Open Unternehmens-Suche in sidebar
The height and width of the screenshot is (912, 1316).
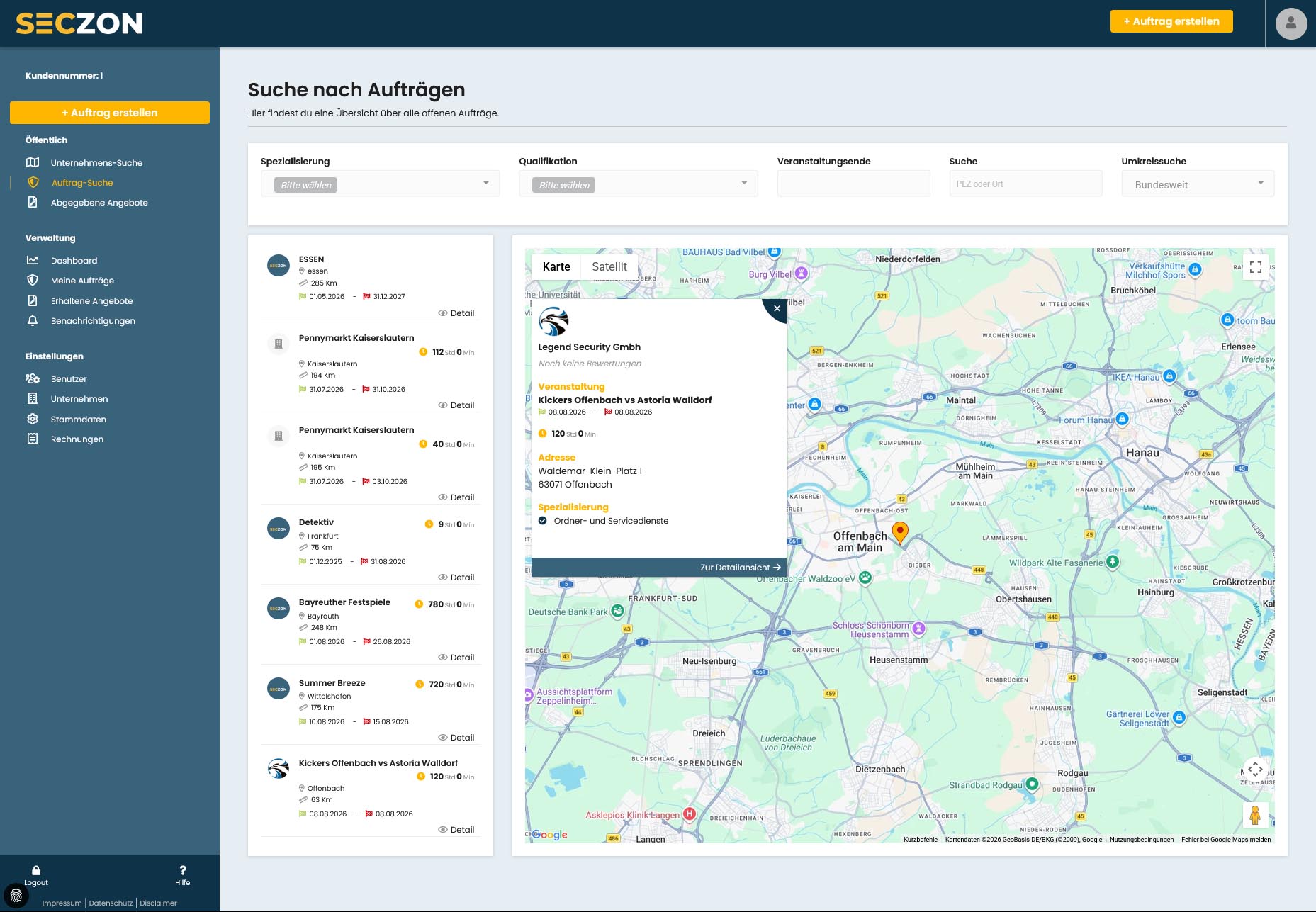pyautogui.click(x=96, y=163)
